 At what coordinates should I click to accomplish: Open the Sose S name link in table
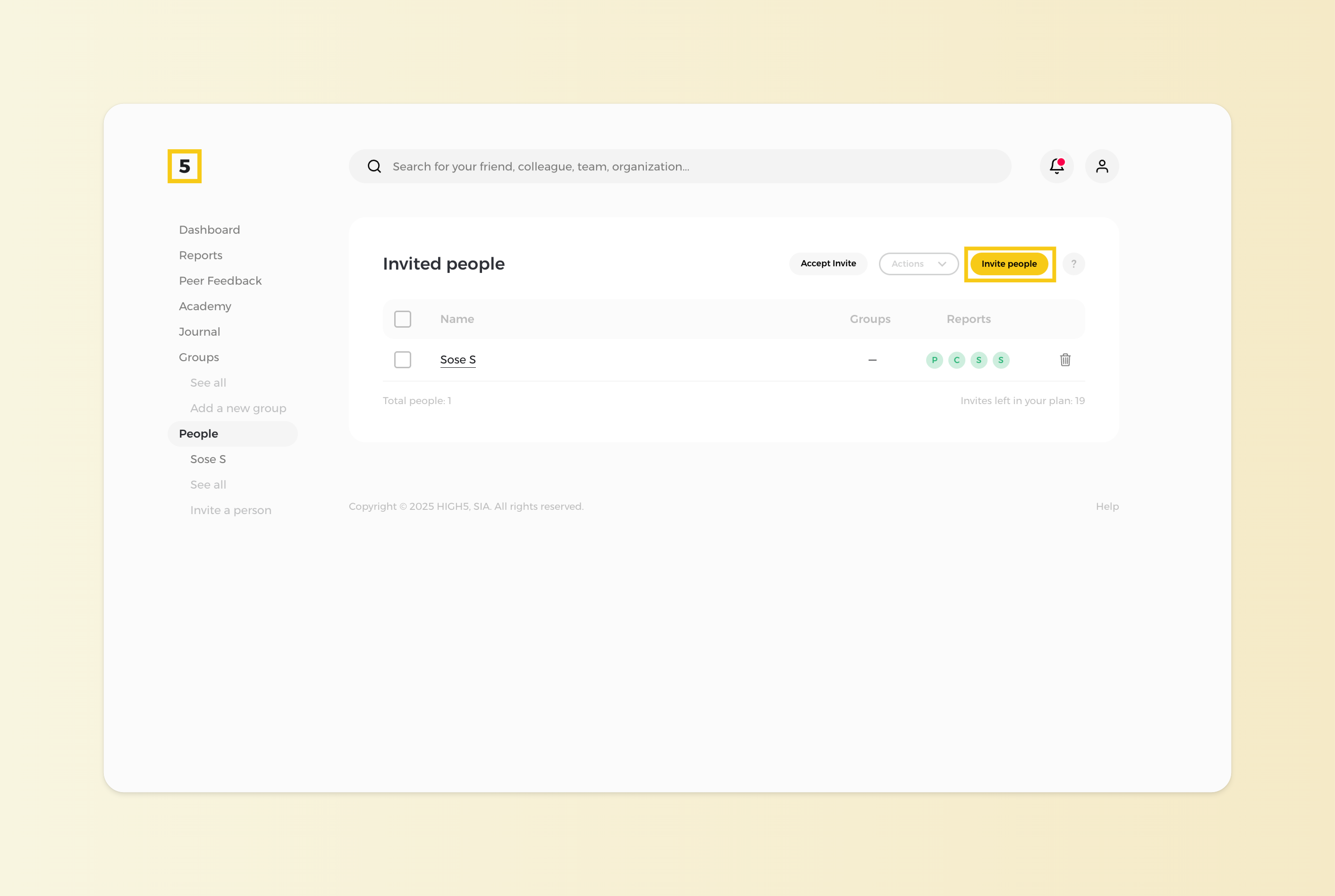point(457,360)
